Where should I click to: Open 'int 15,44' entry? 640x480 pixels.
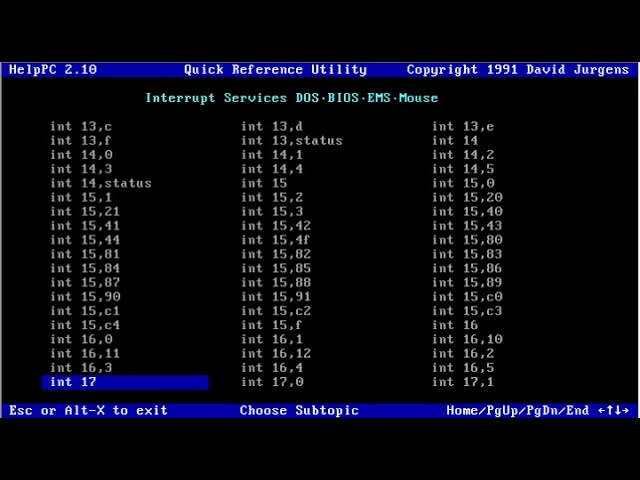tap(85, 240)
